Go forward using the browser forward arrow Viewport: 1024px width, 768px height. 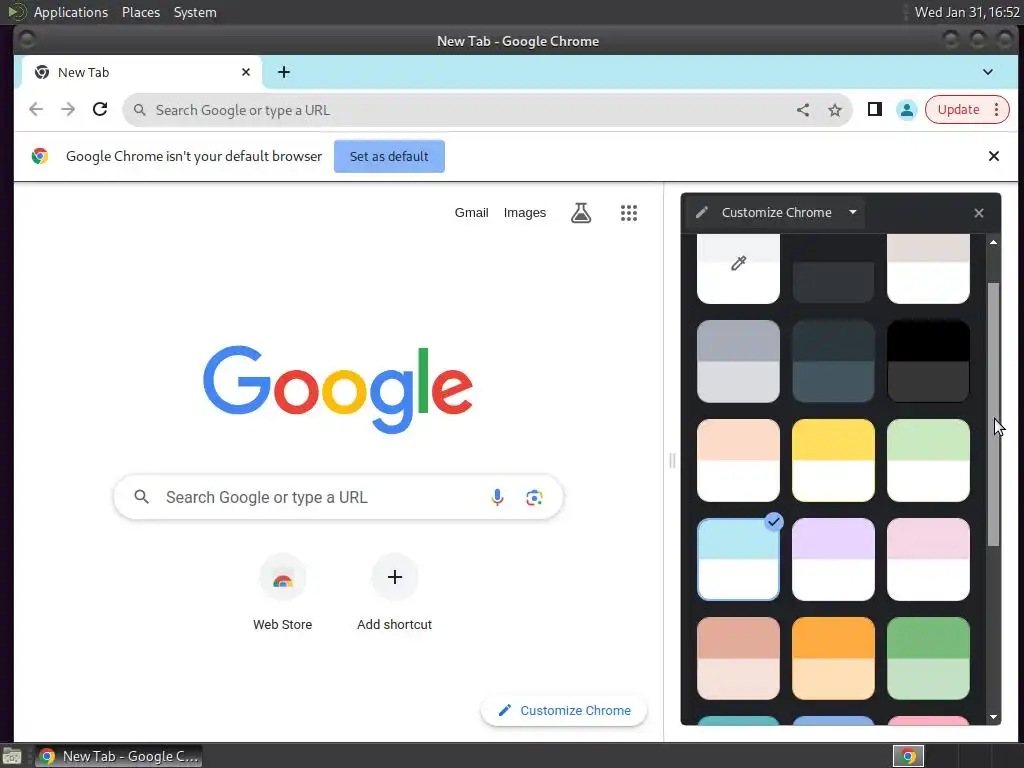tap(68, 110)
